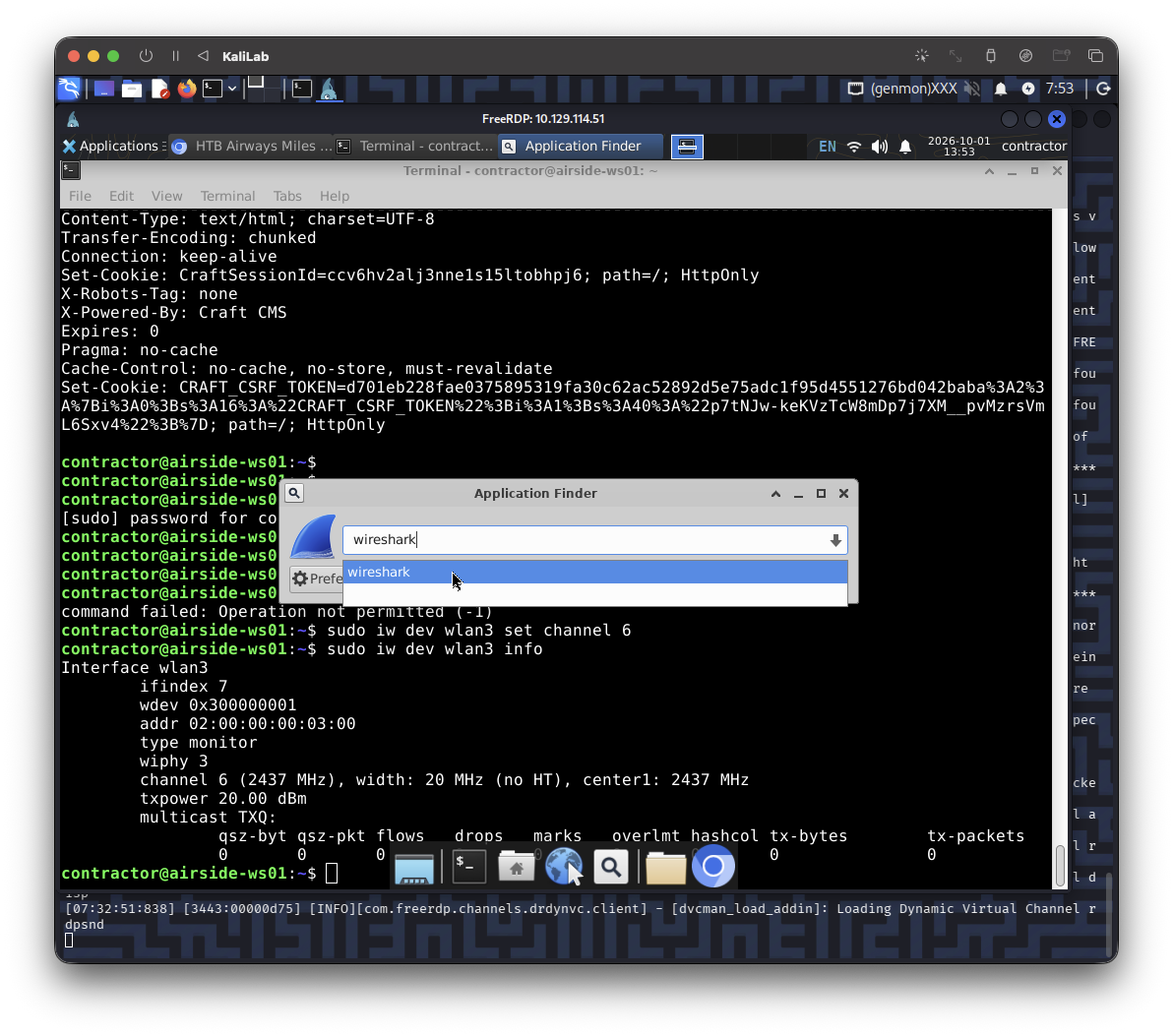Viewport: 1173px width, 1036px height.
Task: Click the pause button in KaliLab titlebar
Action: point(176,56)
